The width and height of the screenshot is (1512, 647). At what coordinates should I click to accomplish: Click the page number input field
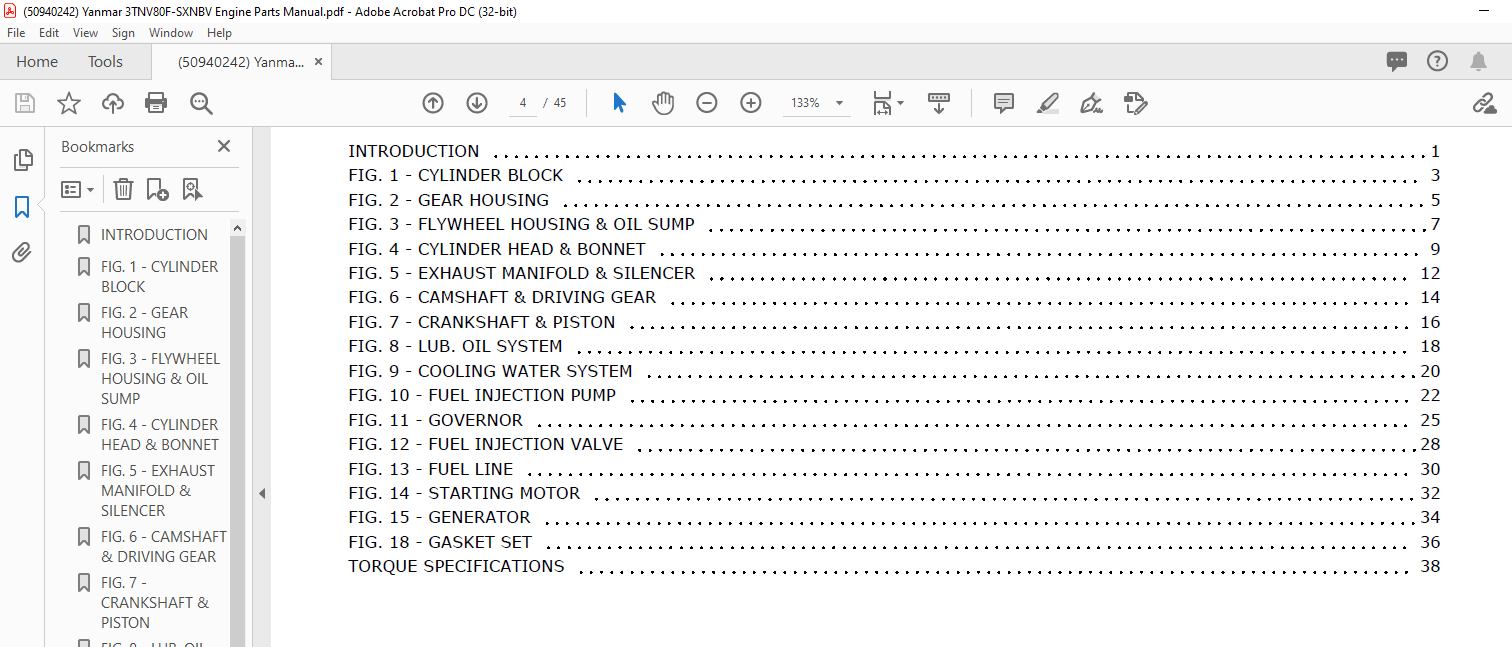[x=523, y=103]
